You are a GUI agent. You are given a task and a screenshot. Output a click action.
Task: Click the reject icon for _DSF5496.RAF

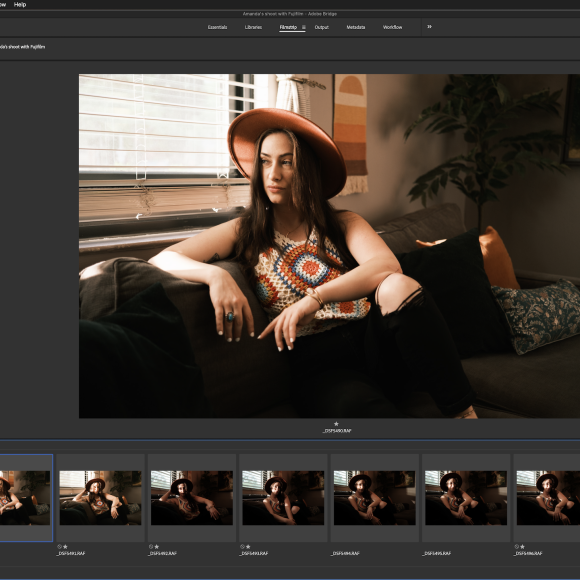(x=517, y=546)
